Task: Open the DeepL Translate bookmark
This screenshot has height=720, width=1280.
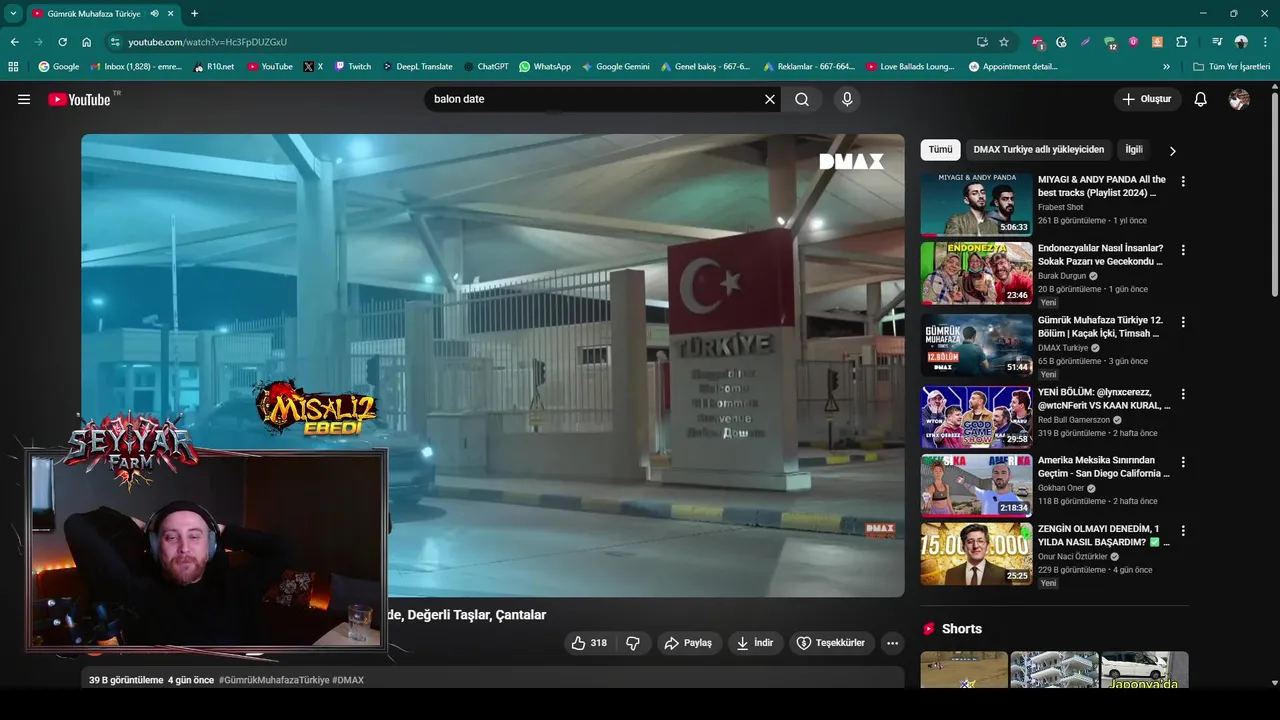Action: 417,67
